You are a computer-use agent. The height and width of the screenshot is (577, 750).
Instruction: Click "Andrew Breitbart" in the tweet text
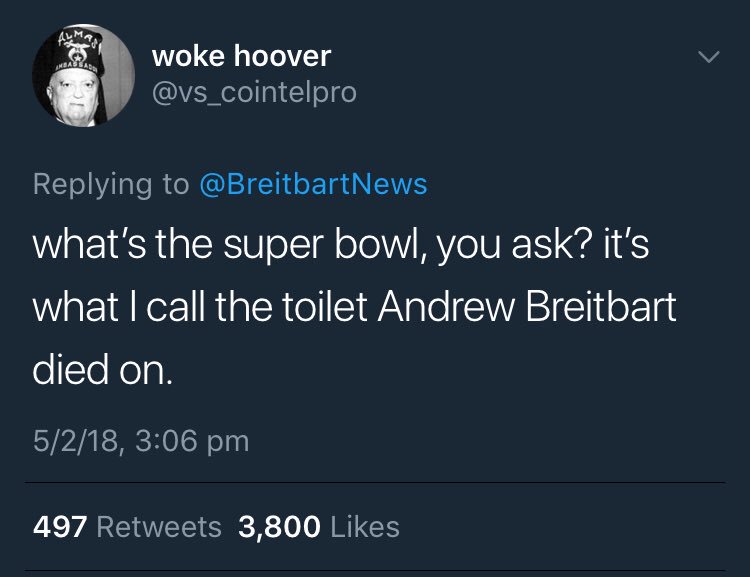tap(527, 306)
